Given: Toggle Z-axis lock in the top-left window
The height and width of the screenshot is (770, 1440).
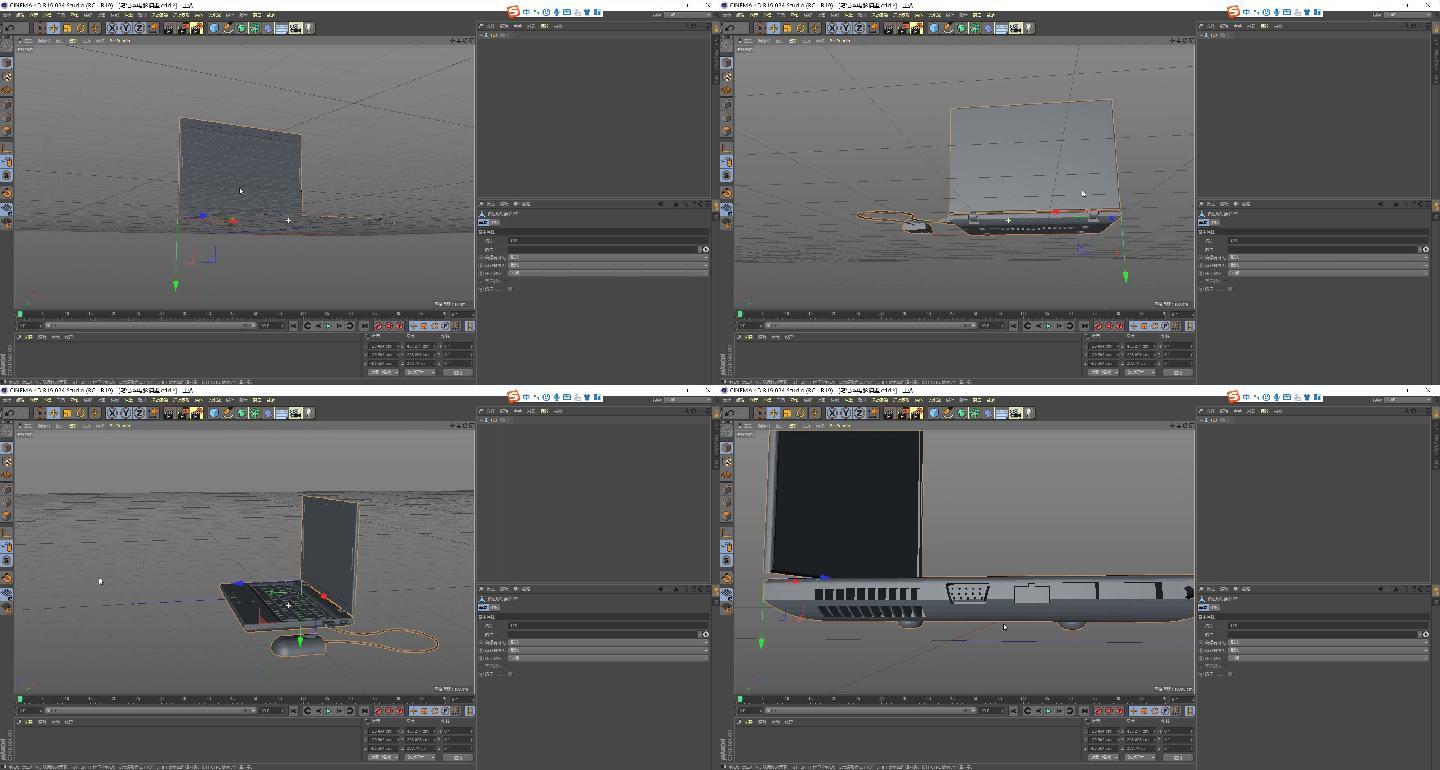Looking at the screenshot, I should (x=139, y=28).
